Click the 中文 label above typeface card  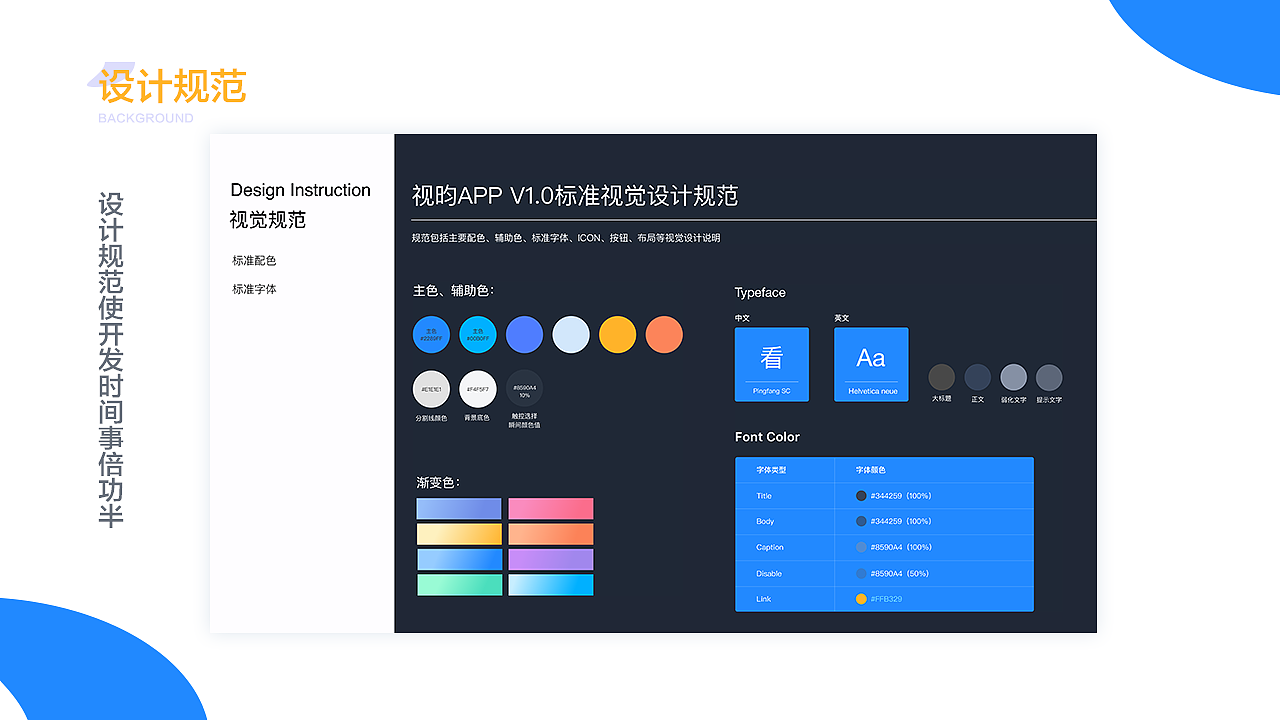pos(742,318)
